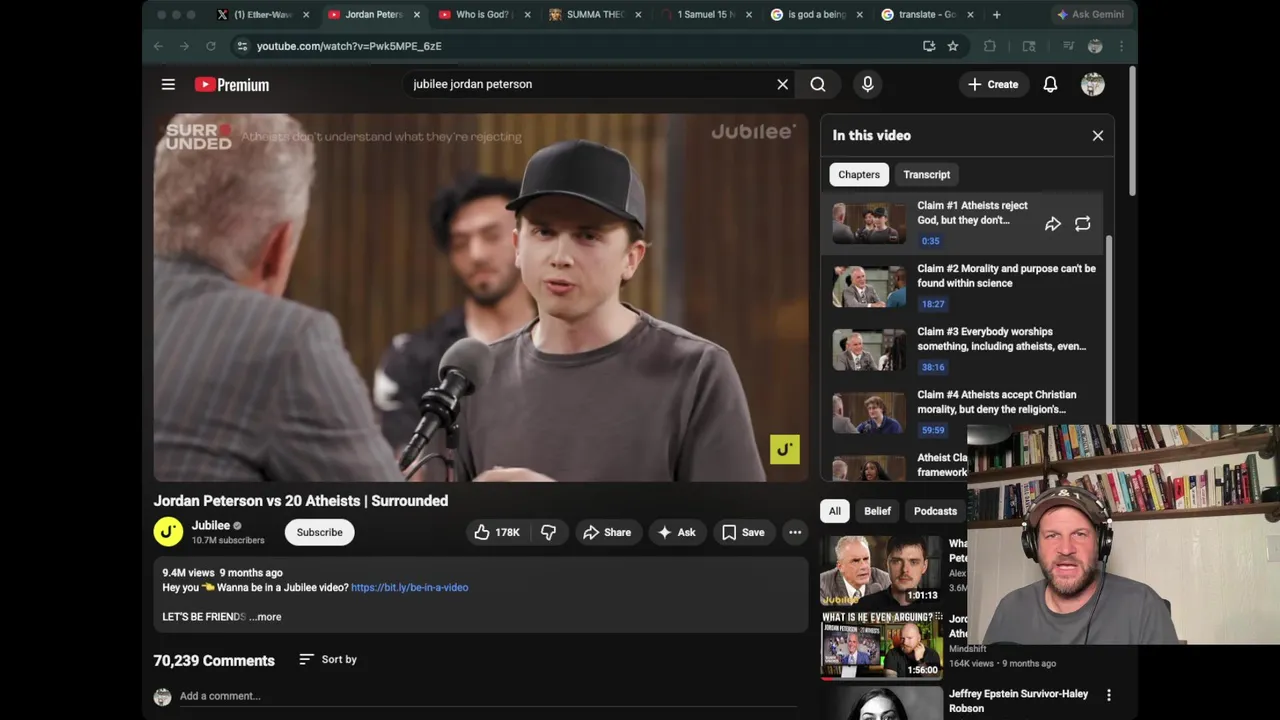The image size is (1280, 720).
Task: Bookmark this page with the star icon
Action: 953,46
